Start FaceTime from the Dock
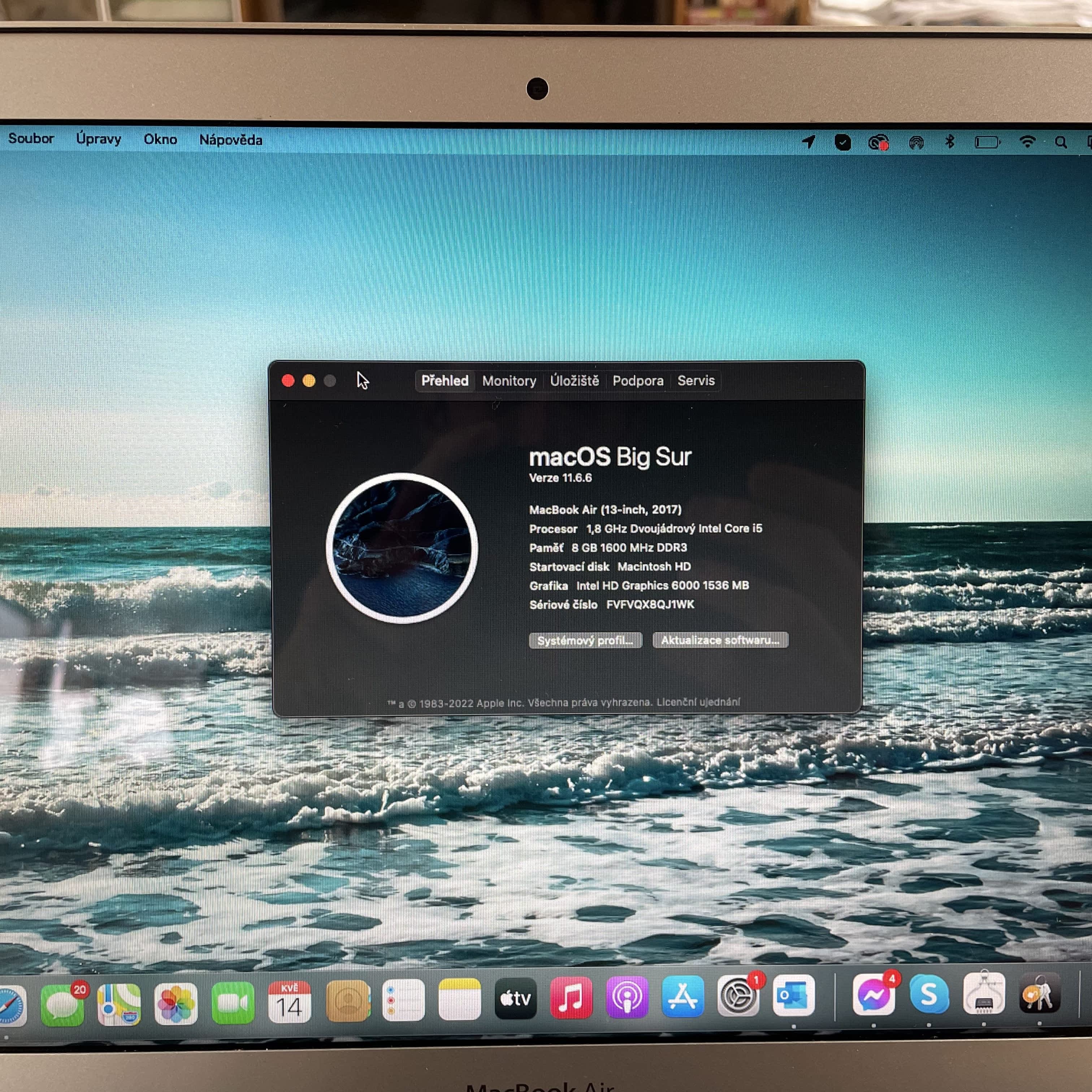The image size is (1092, 1092). (232, 1003)
